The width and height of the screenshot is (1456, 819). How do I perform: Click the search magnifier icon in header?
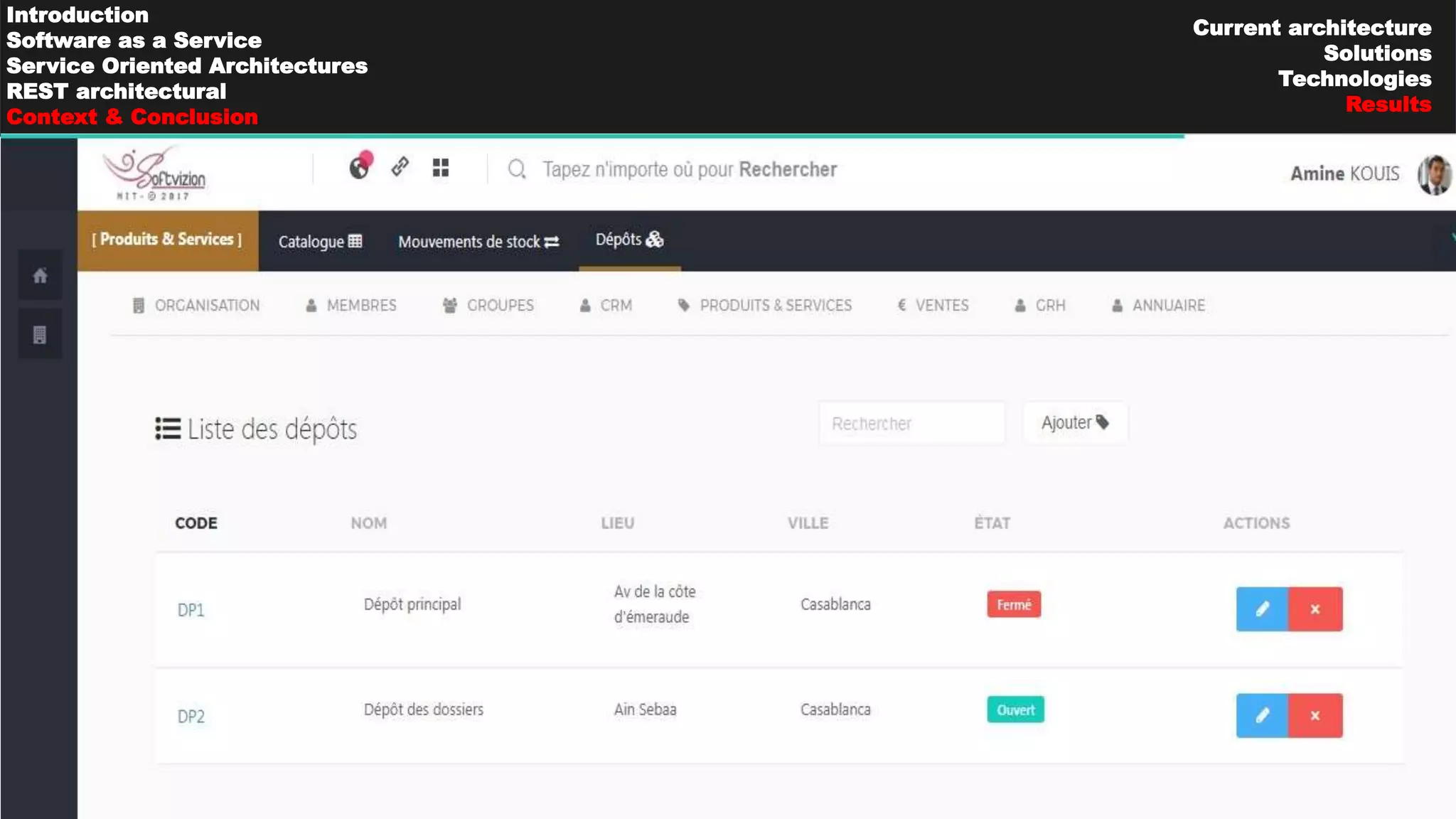click(517, 169)
